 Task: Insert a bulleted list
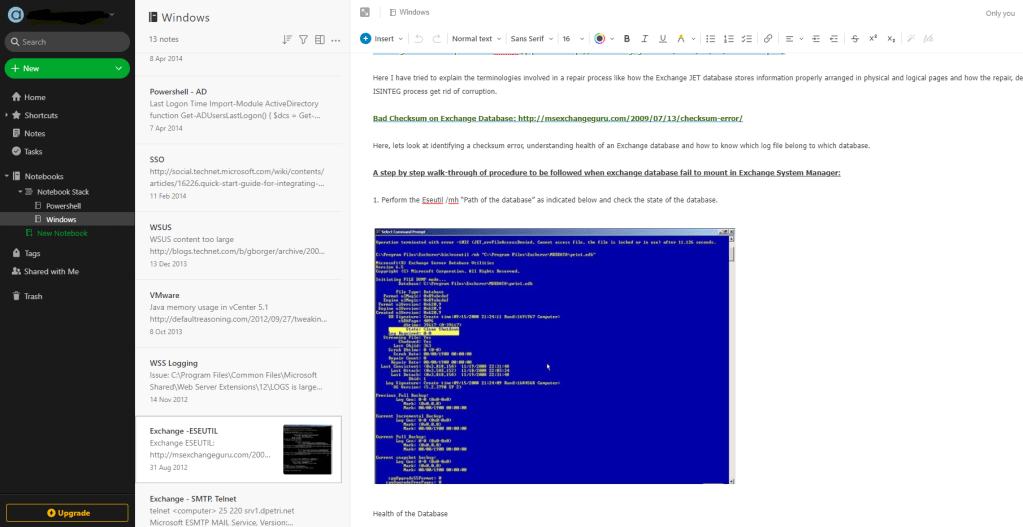point(711,39)
